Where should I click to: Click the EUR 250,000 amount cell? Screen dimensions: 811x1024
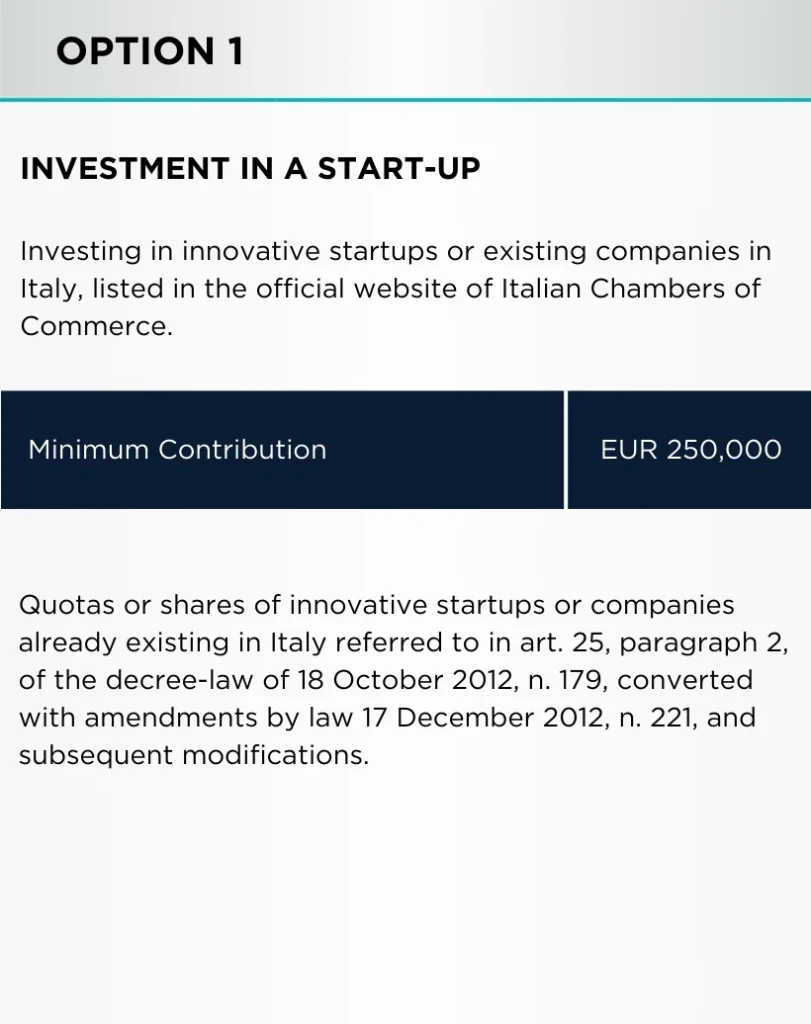690,449
